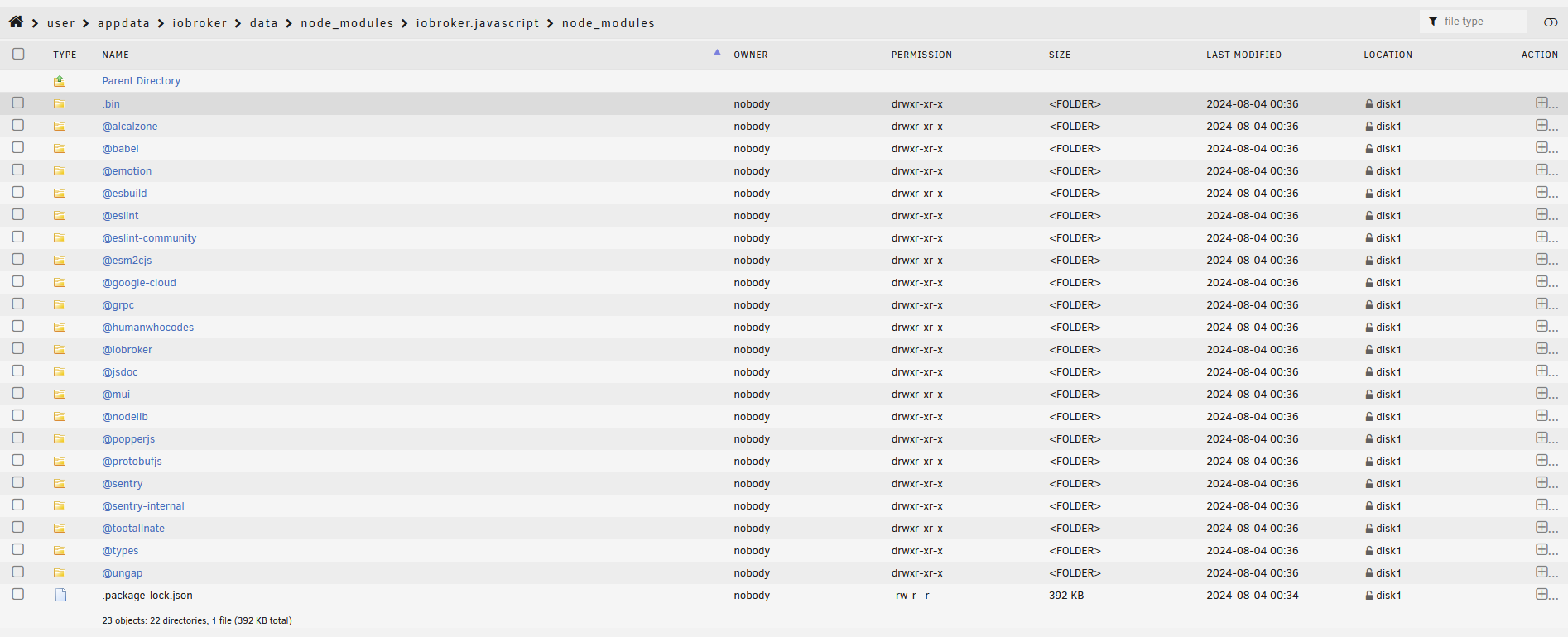
Task: Tick the checkbox for @nodelib
Action: tap(18, 415)
